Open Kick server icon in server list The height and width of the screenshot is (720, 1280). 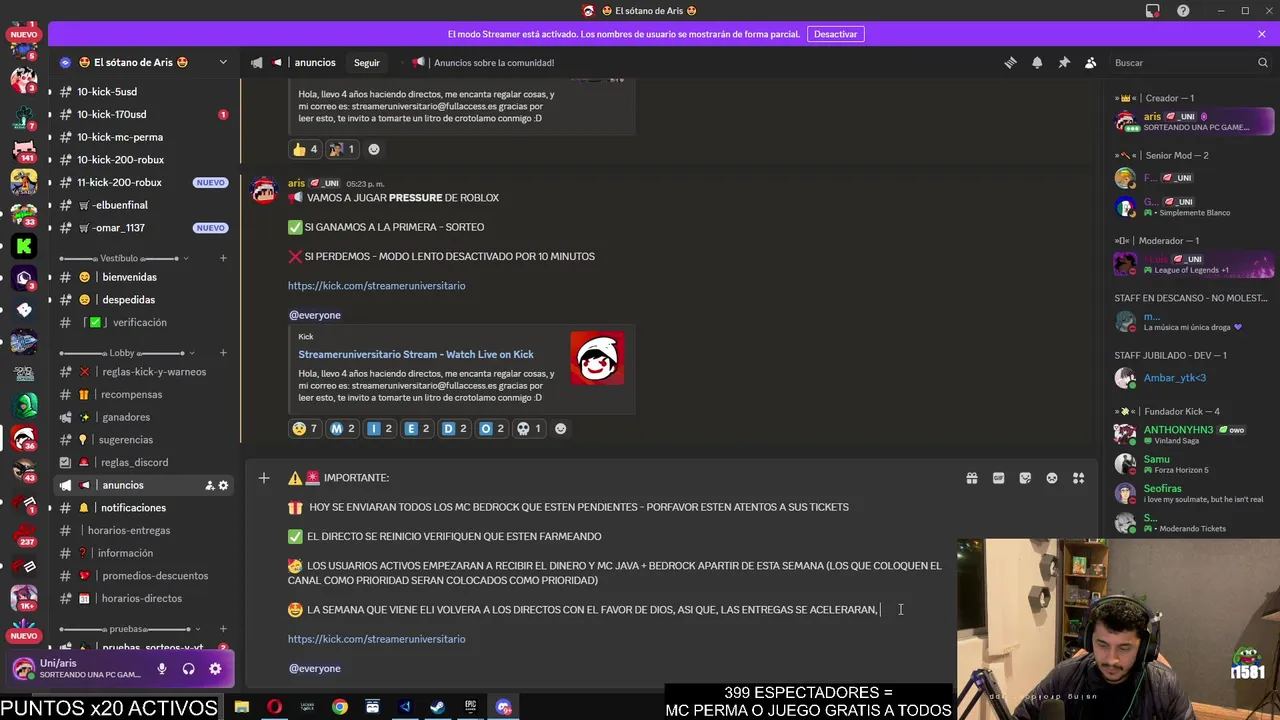pos(24,245)
